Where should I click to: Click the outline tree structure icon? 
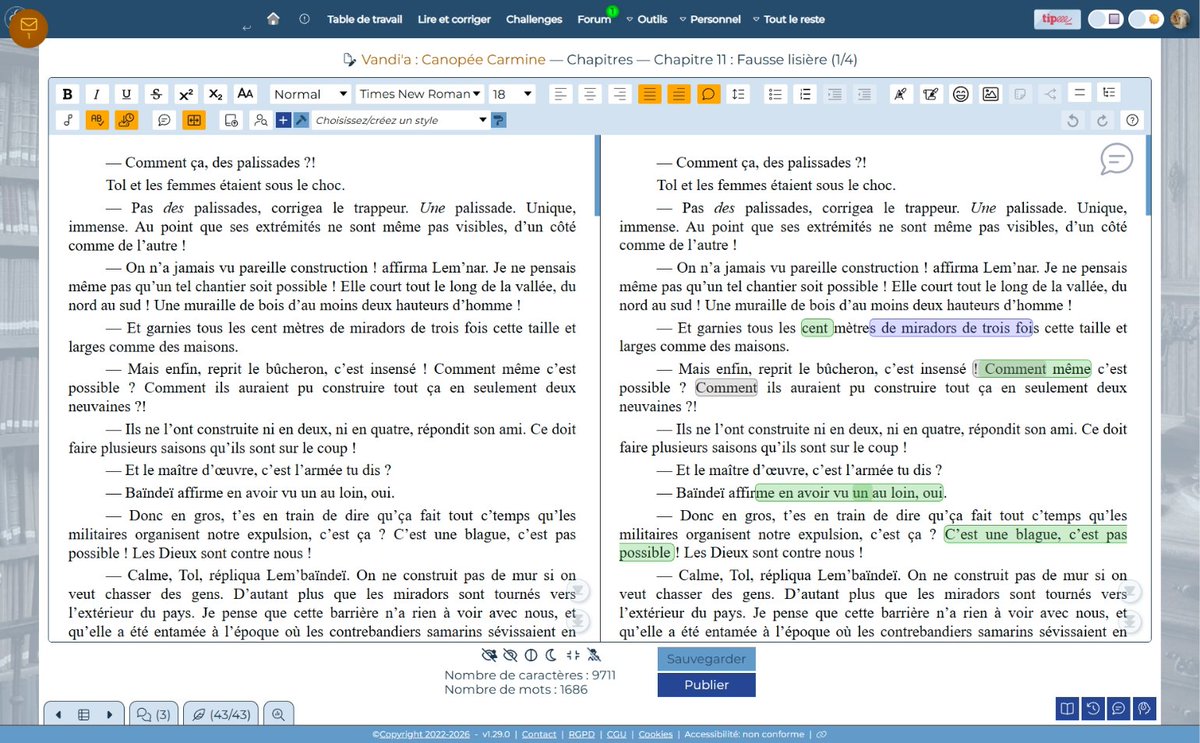(x=1109, y=92)
